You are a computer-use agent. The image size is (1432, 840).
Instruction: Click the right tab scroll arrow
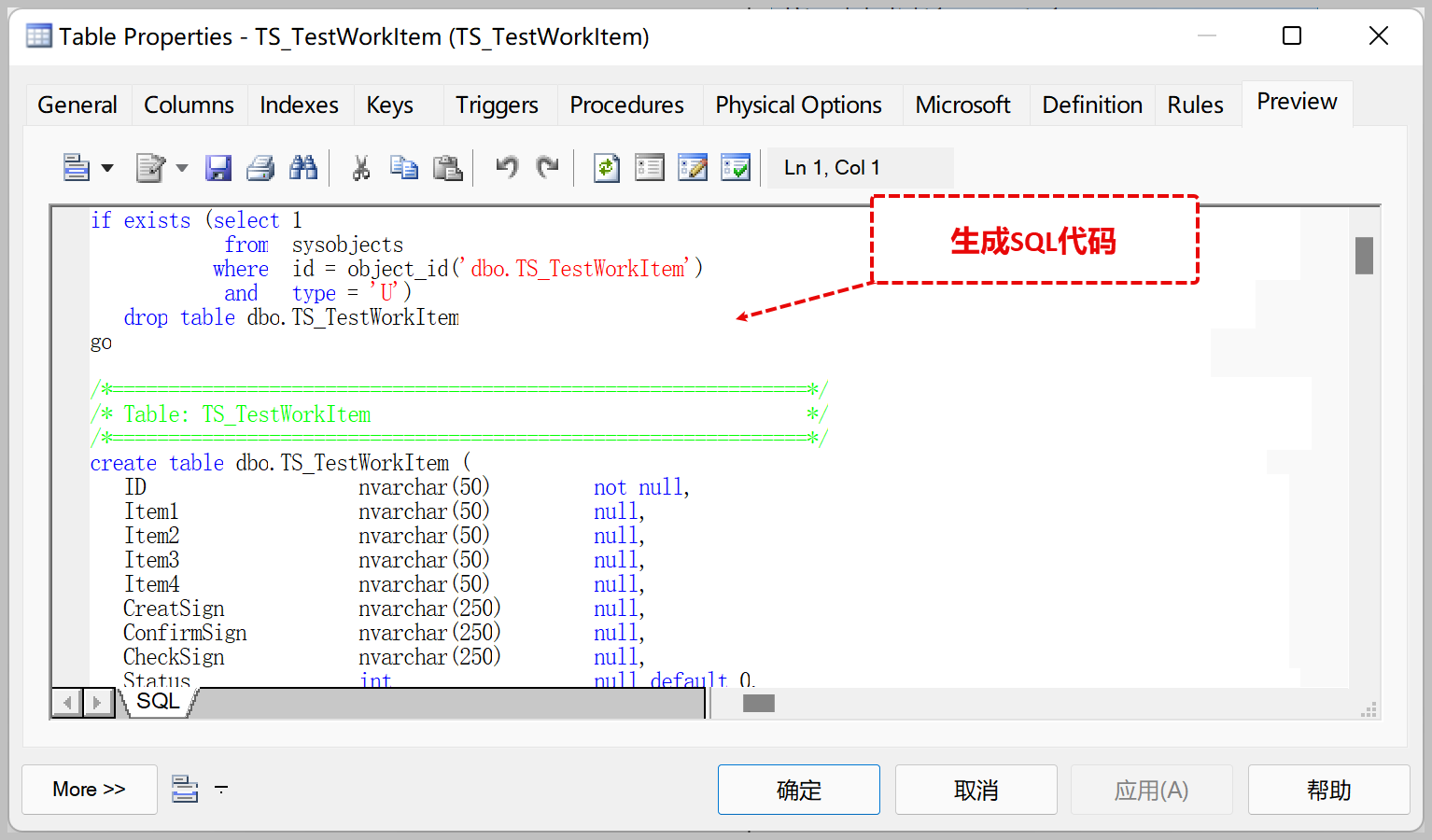[97, 702]
